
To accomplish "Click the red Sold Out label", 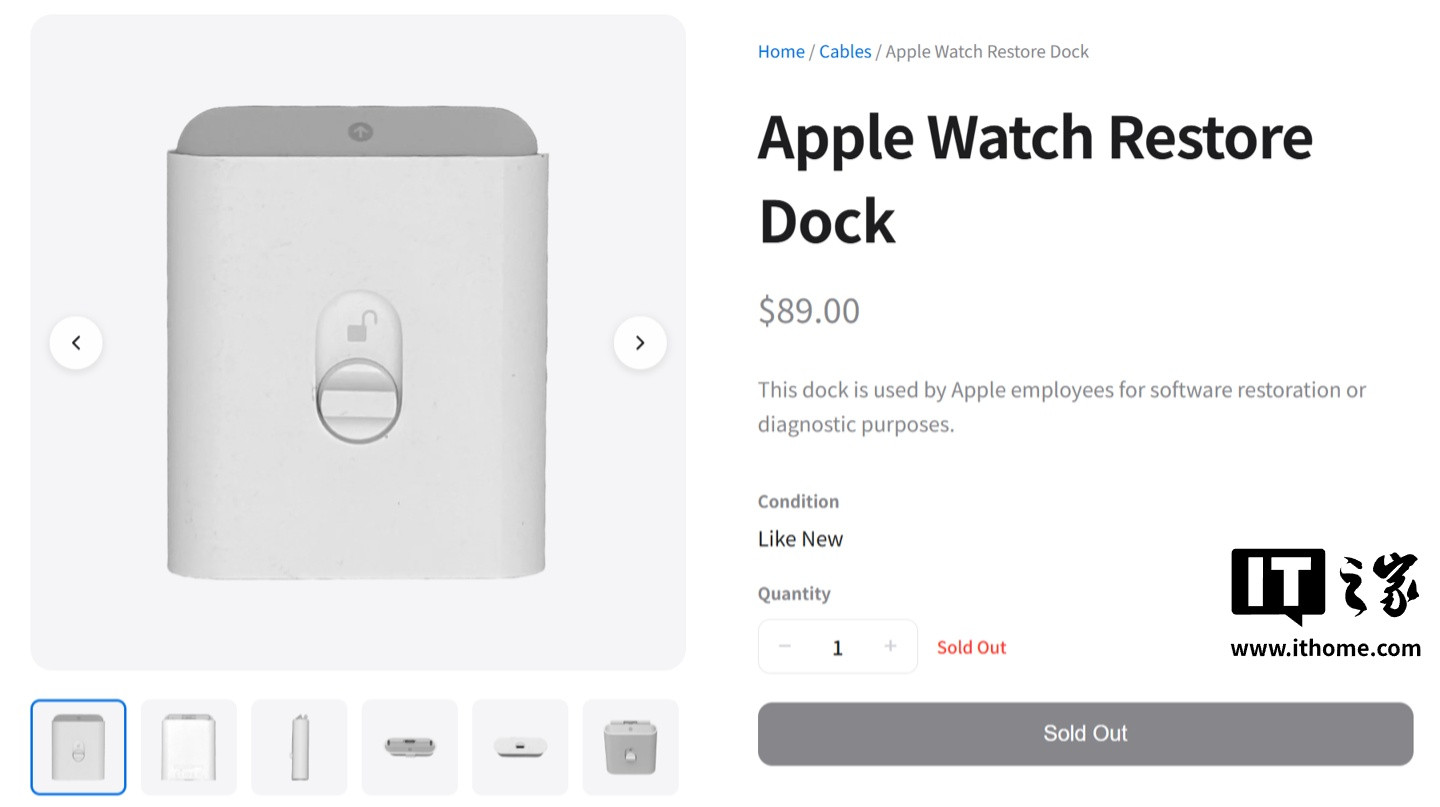I will [971, 647].
